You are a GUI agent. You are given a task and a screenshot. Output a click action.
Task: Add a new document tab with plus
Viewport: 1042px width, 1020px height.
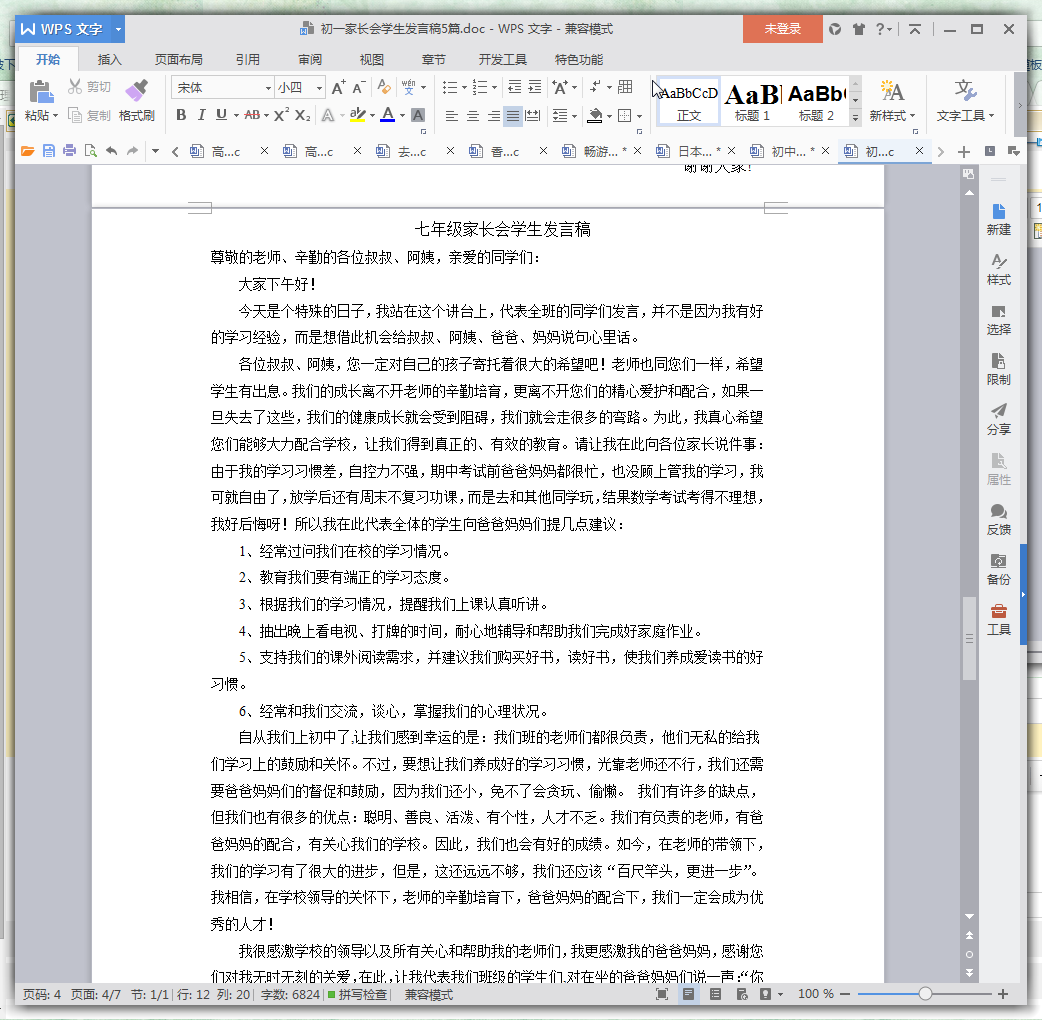964,152
